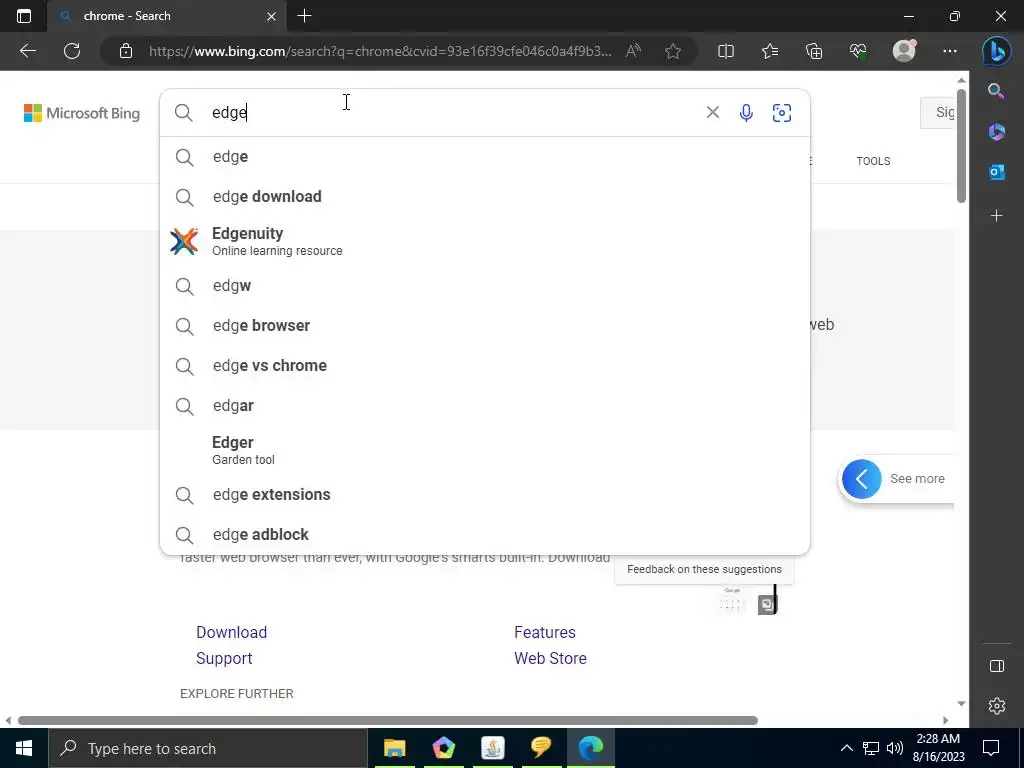Screen dimensions: 1024x768
Task: Open File Explorer from taskbar
Action: tap(394, 748)
